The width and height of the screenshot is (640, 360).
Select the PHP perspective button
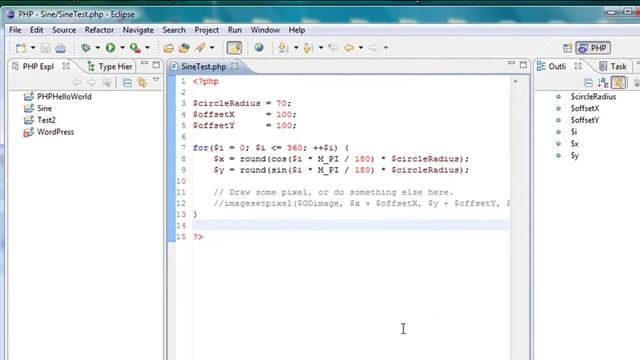click(593, 48)
